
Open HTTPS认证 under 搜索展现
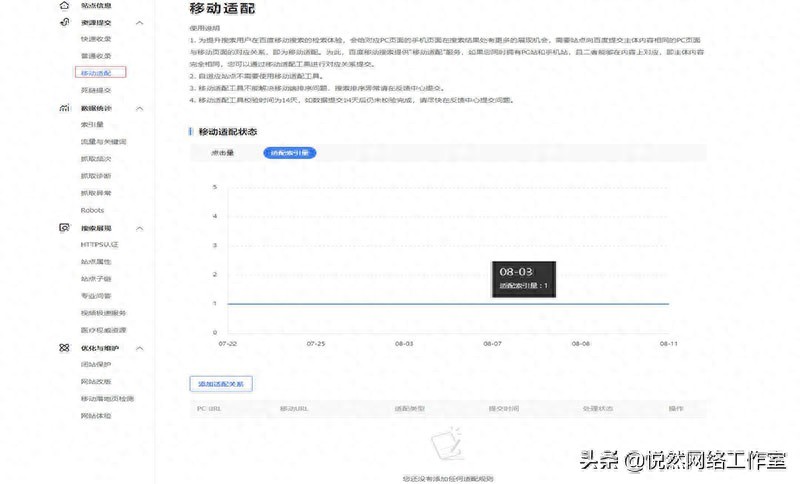click(x=99, y=245)
